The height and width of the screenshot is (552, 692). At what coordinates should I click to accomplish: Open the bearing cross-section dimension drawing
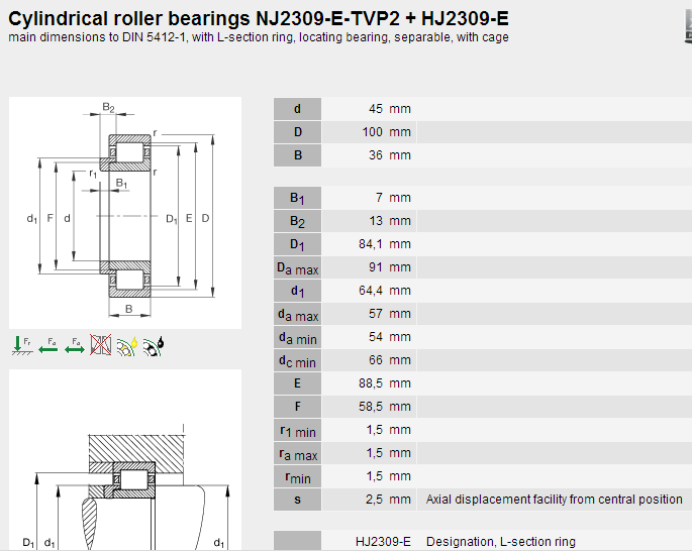125,212
